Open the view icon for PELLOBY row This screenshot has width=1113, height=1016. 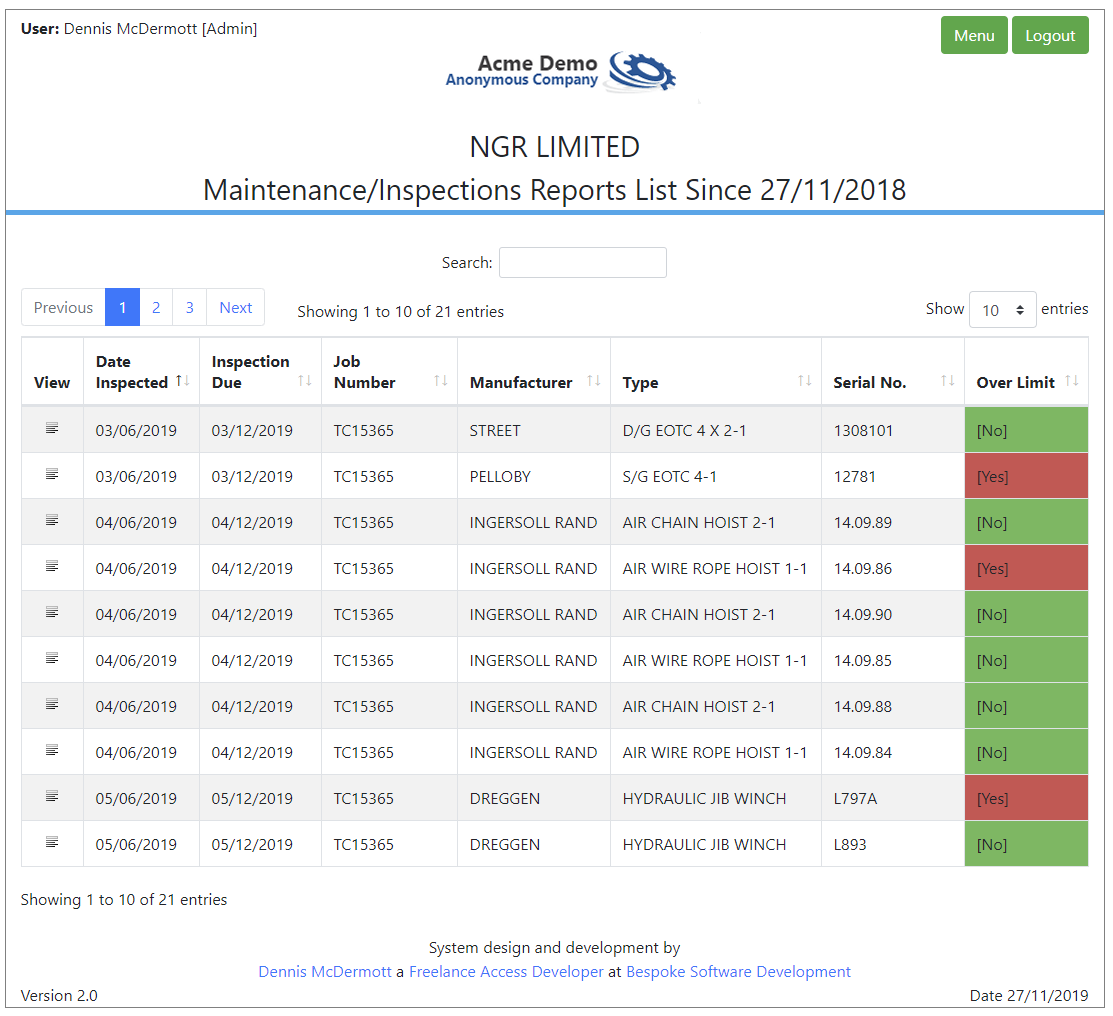(x=52, y=475)
